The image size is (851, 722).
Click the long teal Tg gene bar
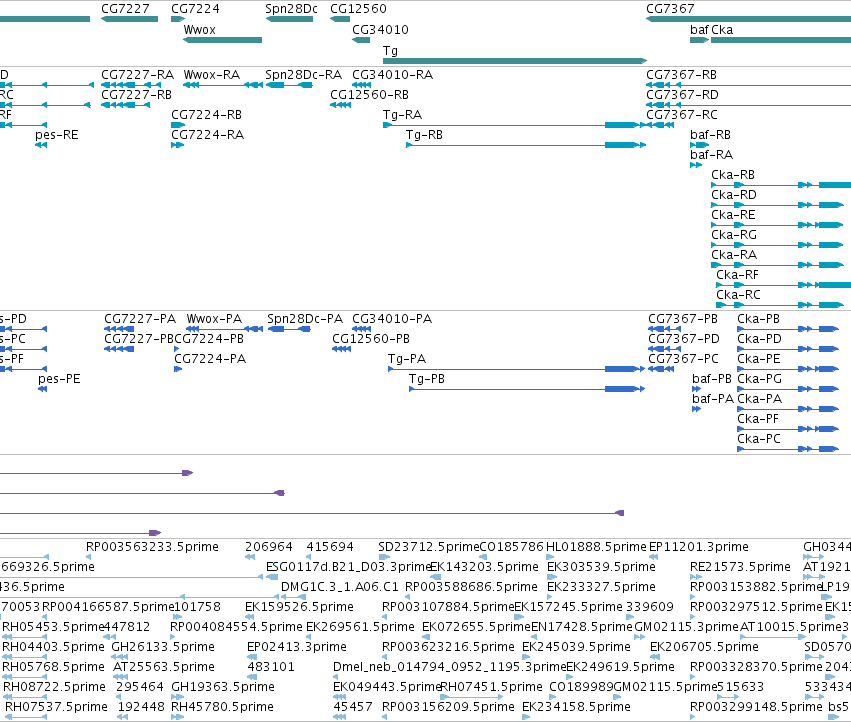(x=515, y=61)
